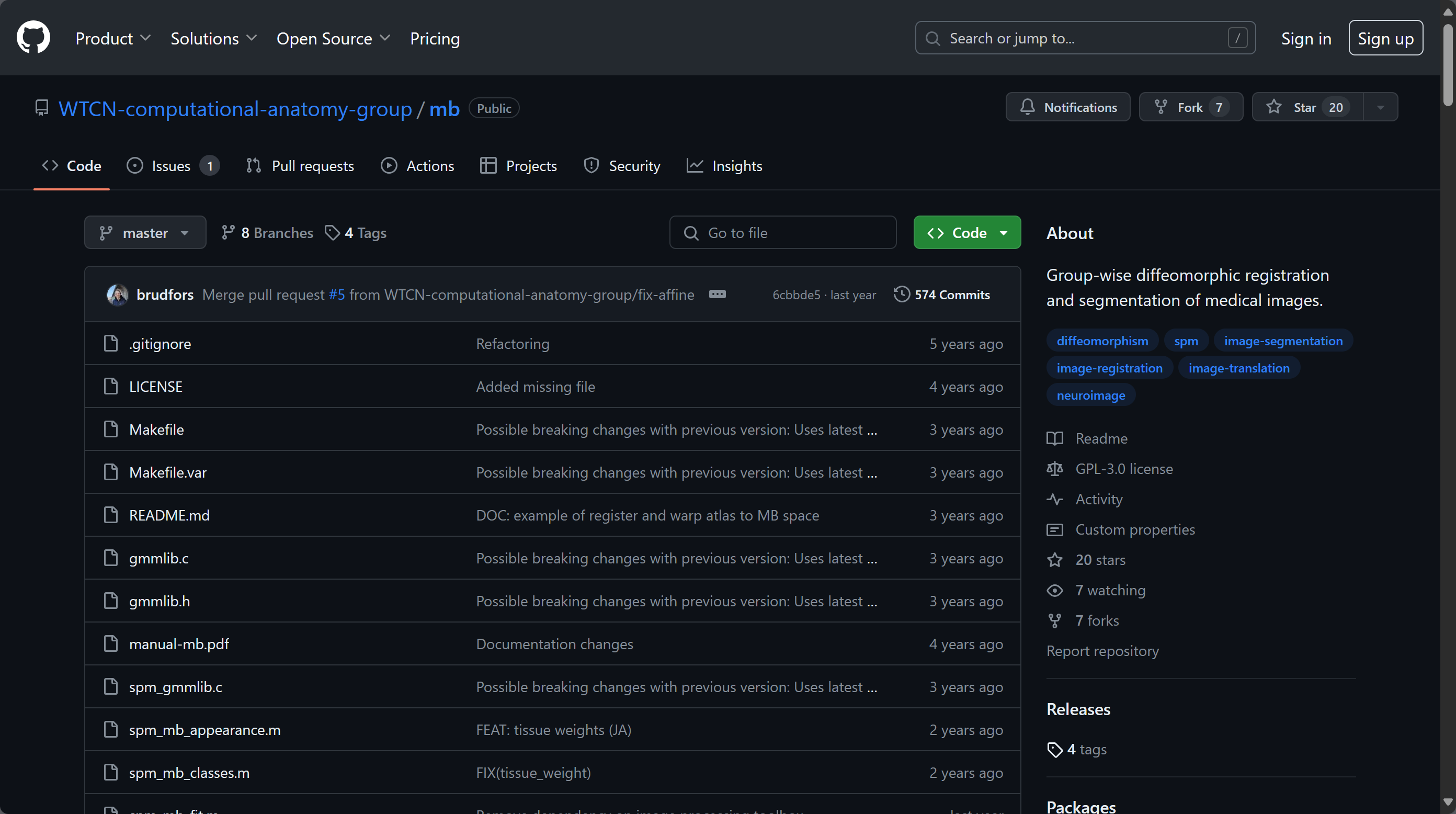1456x814 pixels.
Task: Open the master branch dropdown
Action: [x=145, y=233]
